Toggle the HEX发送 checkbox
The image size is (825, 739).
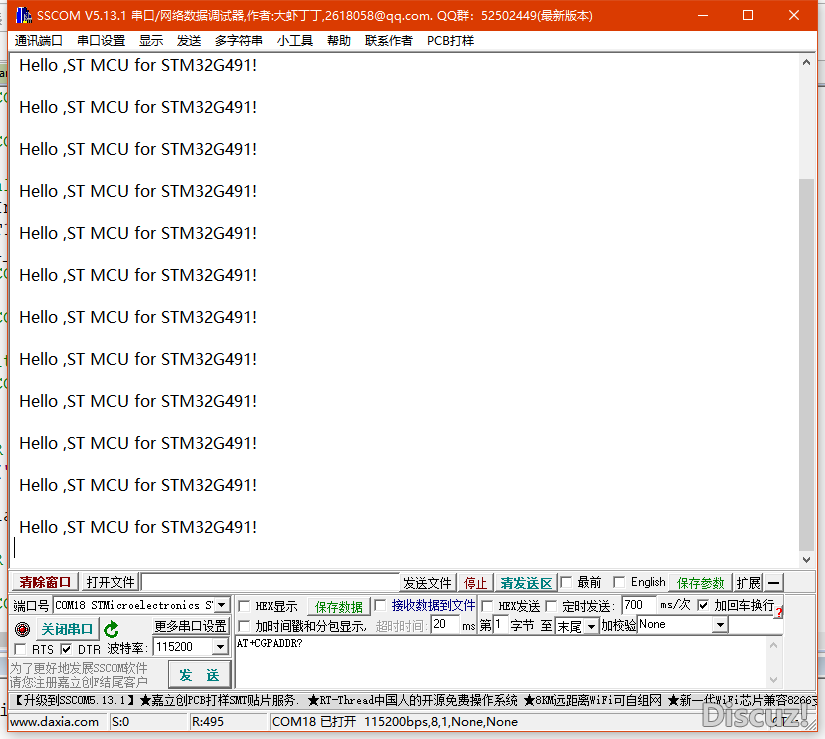point(487,606)
